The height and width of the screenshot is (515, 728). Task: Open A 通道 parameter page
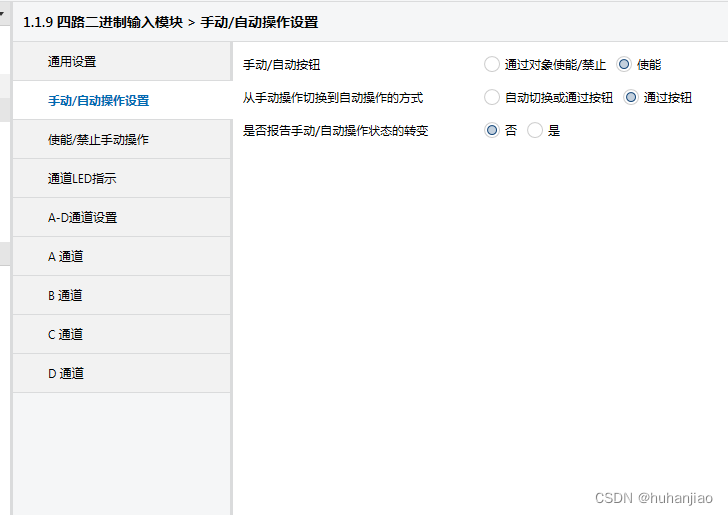click(66, 257)
